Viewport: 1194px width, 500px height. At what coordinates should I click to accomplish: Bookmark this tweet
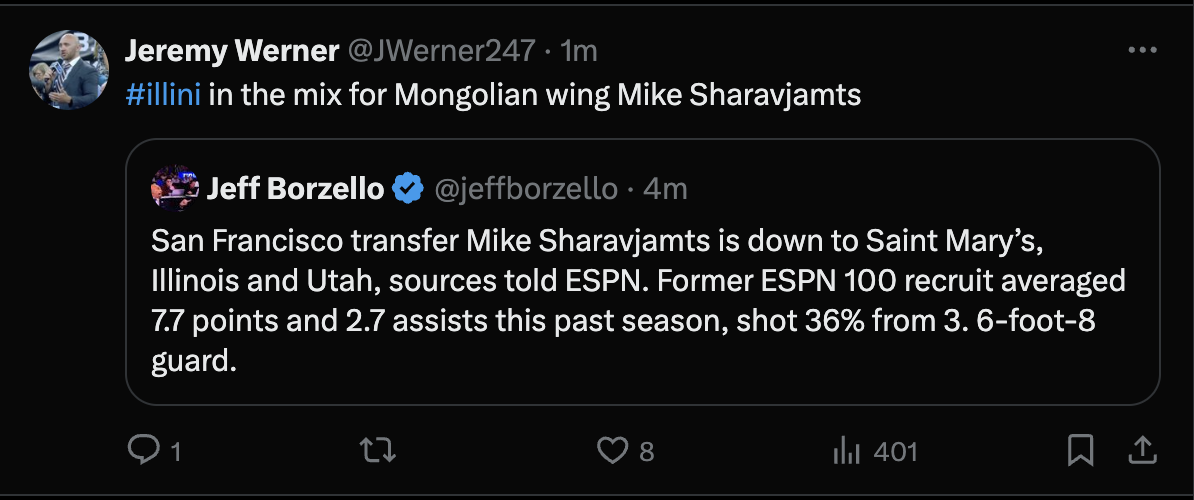coord(1080,451)
